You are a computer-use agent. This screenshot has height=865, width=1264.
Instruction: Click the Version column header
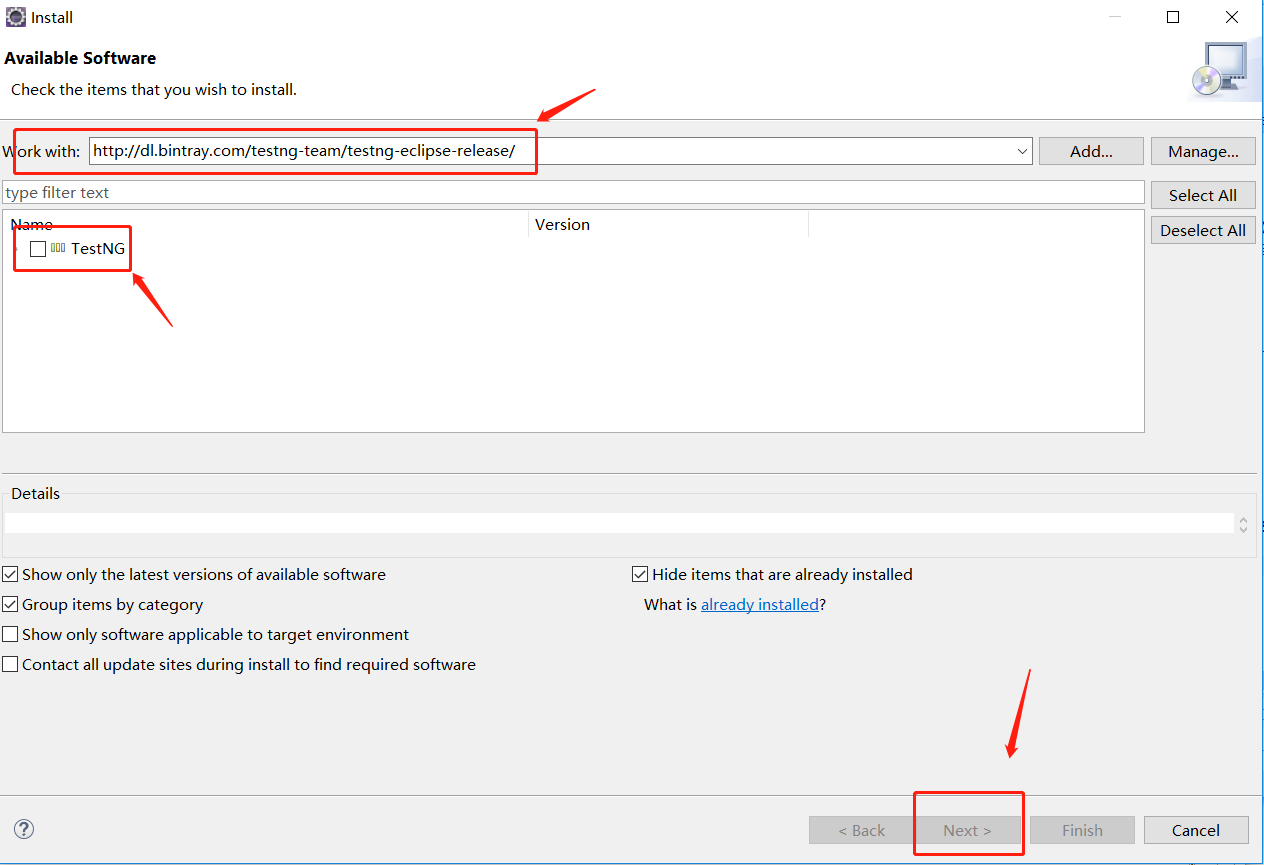(668, 224)
